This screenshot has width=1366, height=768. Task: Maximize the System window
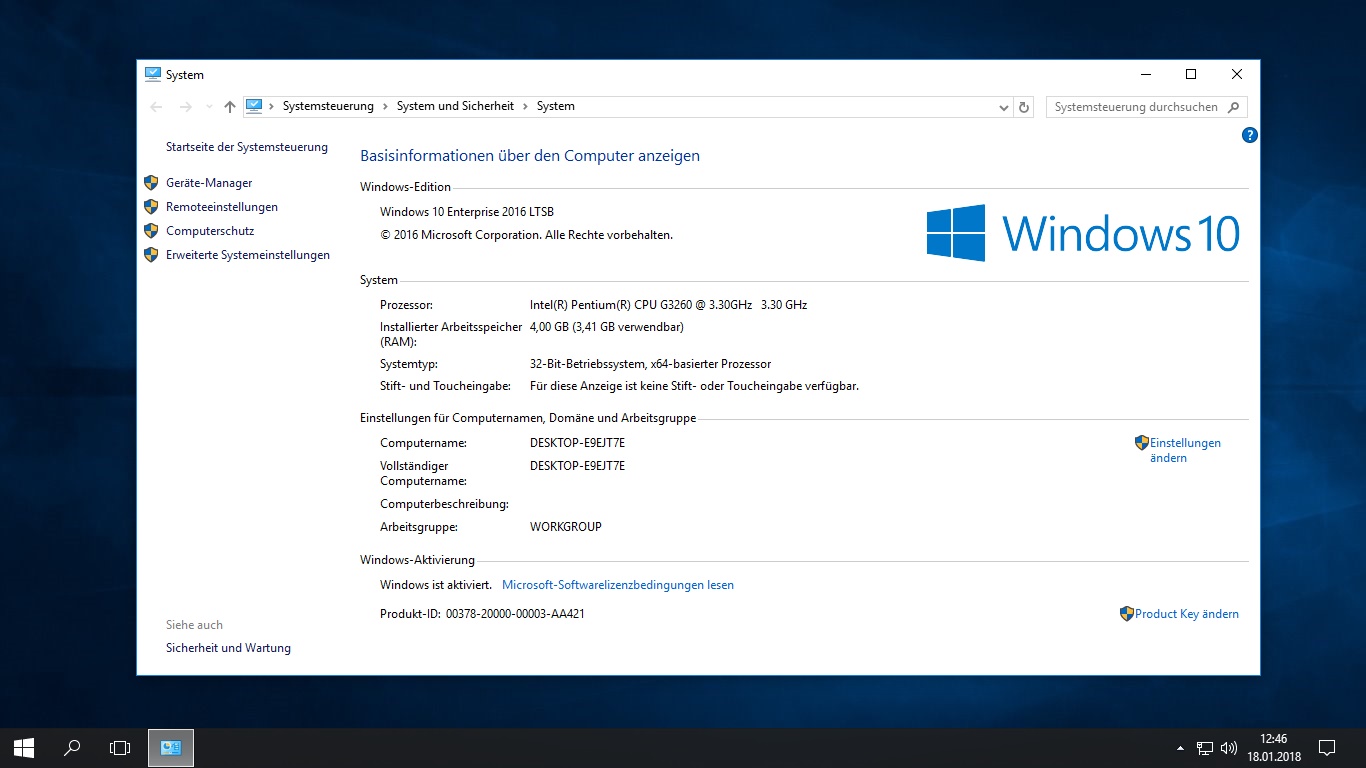1191,74
